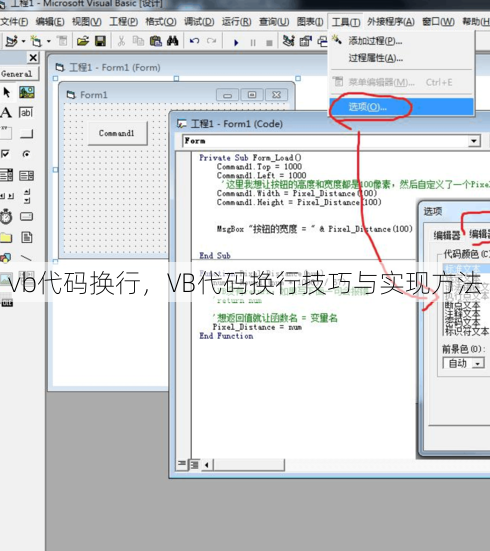Select the OptionButton tool in toolbox
Viewport: 490px width, 551px height.
[x=26, y=154]
